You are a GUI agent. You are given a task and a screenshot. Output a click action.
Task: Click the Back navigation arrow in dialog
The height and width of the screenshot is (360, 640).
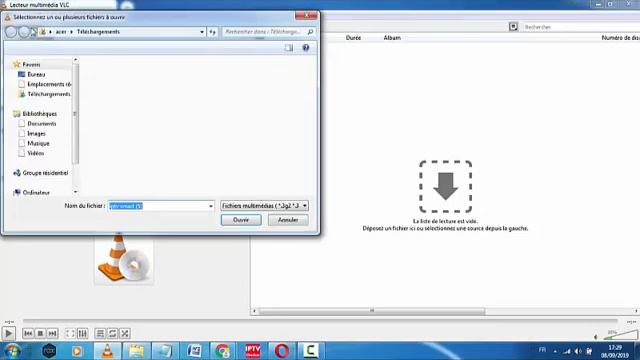[x=11, y=32]
